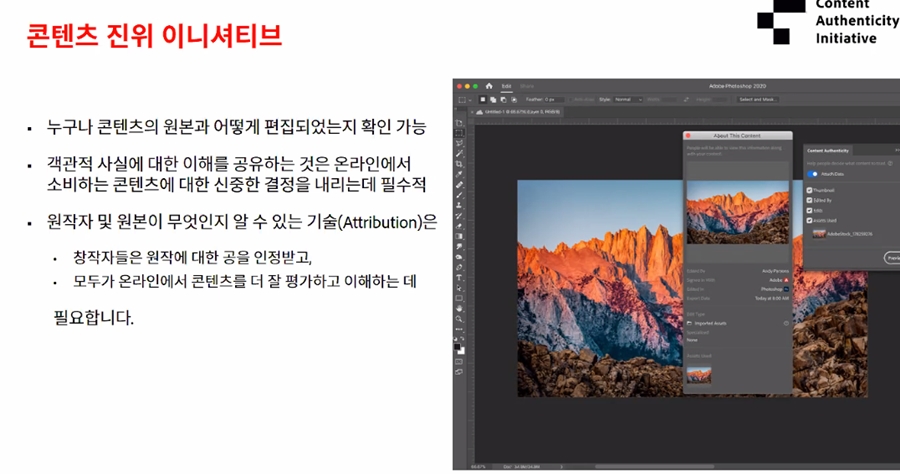900x474 pixels.
Task: Open the Style Normal dropdown
Action: click(628, 99)
